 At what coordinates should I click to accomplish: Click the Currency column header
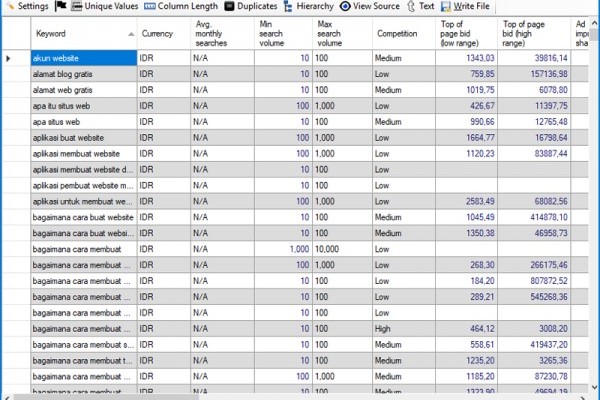click(x=164, y=34)
